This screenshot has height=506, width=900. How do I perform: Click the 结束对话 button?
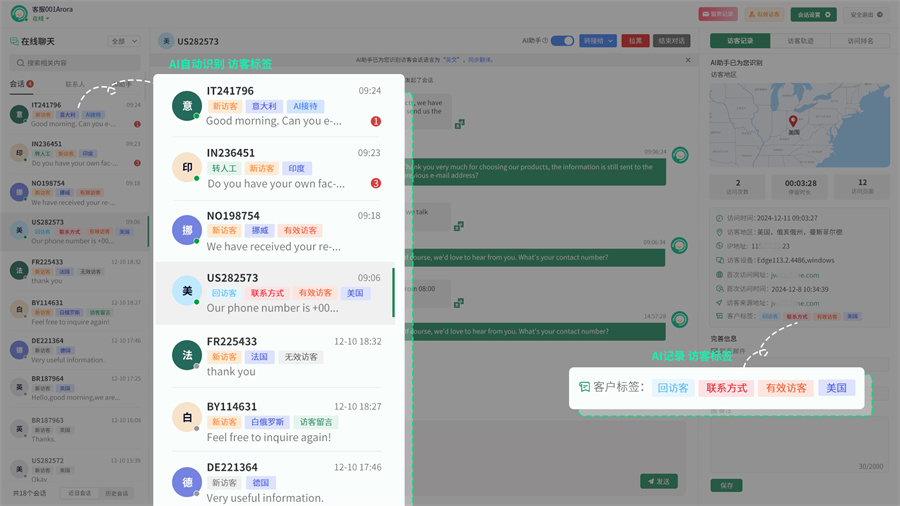672,41
